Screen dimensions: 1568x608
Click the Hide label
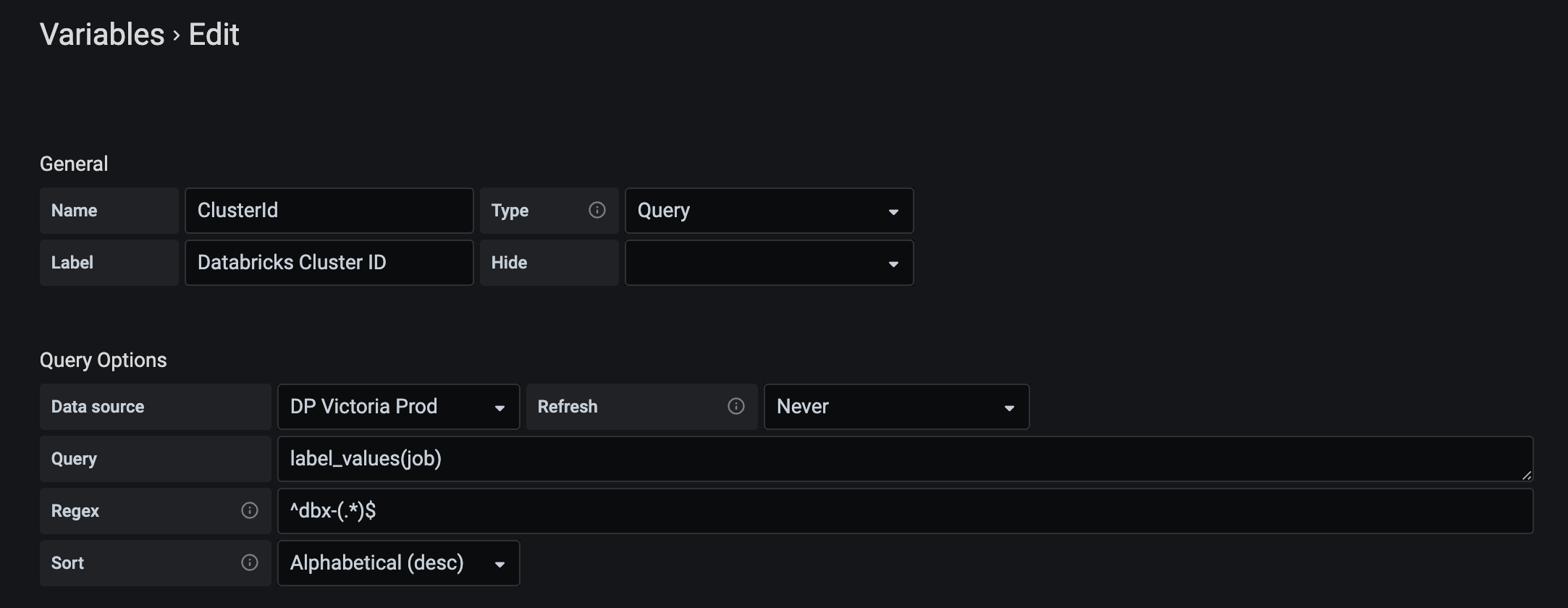click(509, 263)
